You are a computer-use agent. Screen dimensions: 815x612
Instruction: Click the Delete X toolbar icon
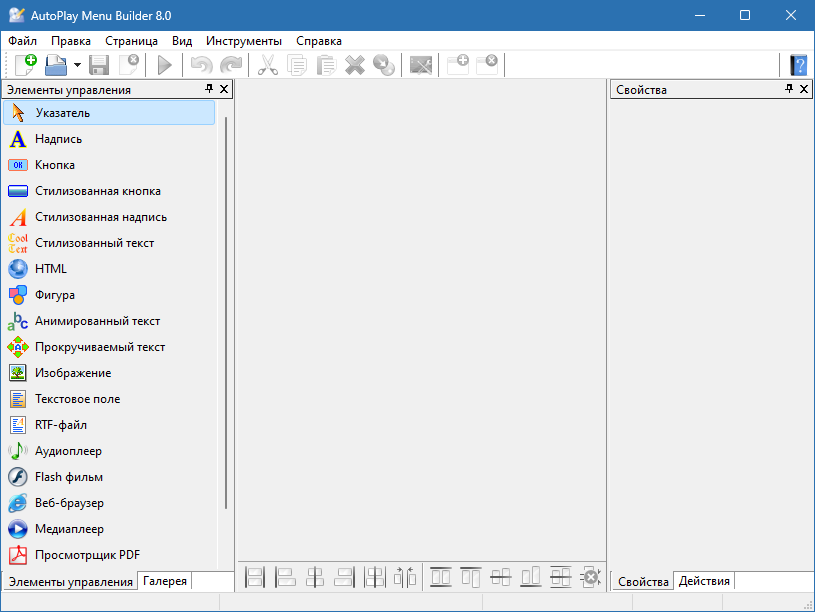pyautogui.click(x=355, y=65)
